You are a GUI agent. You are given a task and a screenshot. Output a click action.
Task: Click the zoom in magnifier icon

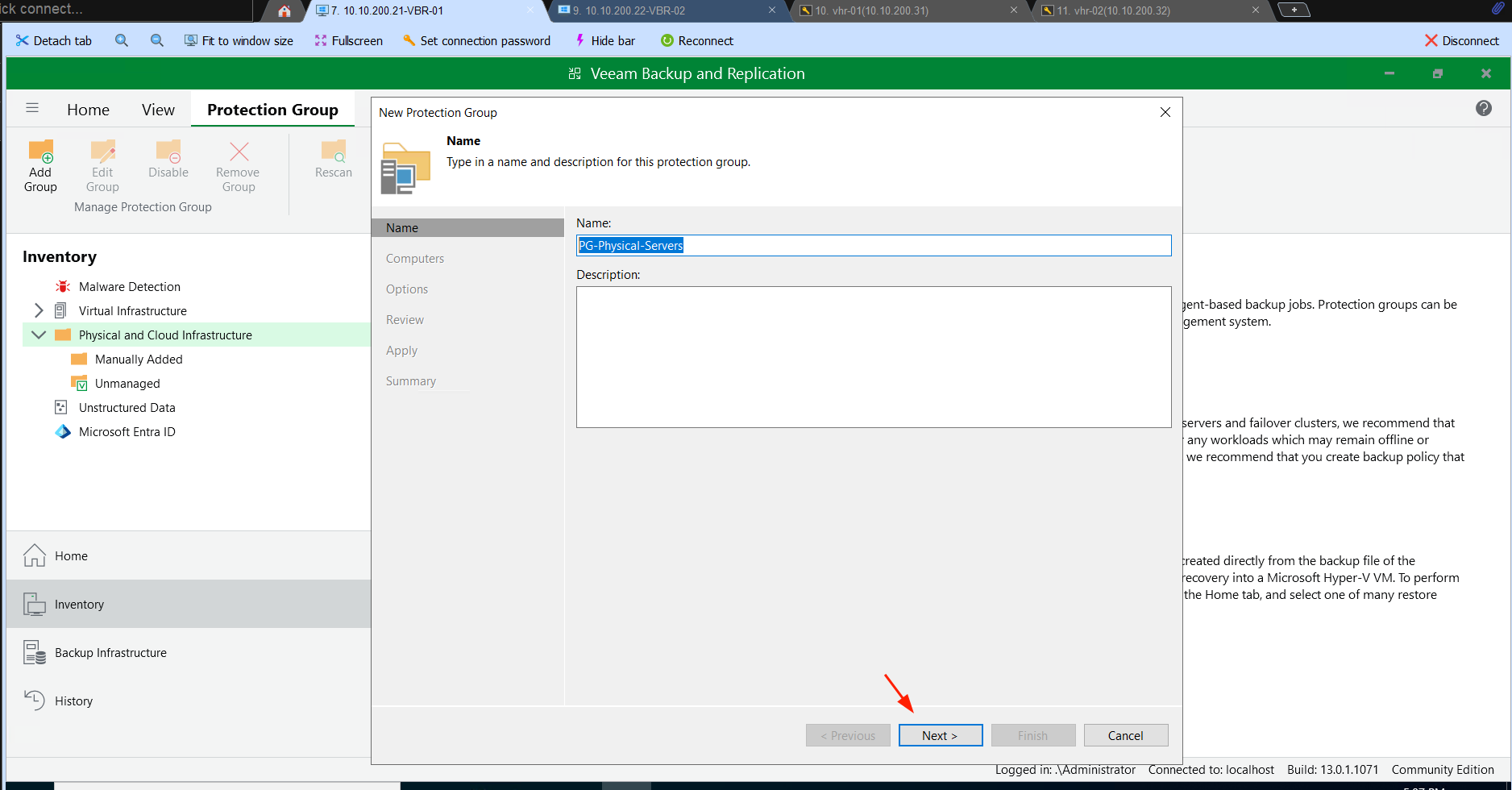(x=122, y=40)
